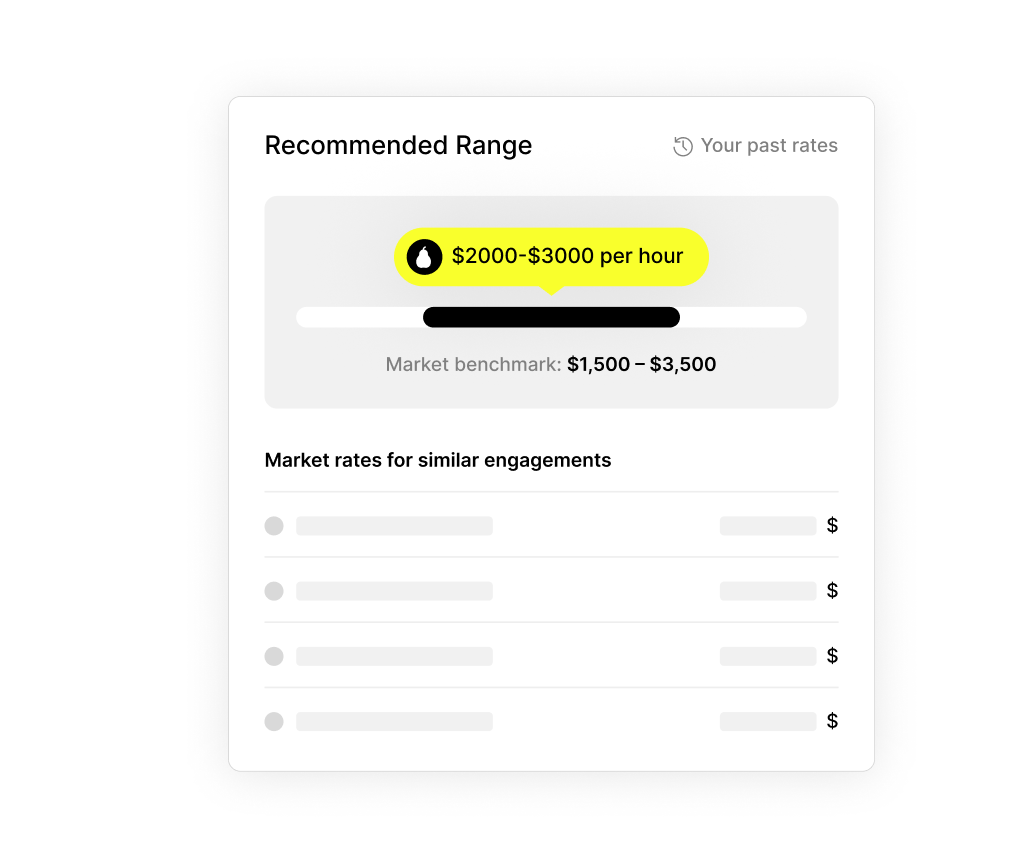Click the yellow $2000-$3000 per hour badge
Image resolution: width=1010 pixels, height=868 pixels.
coord(551,256)
